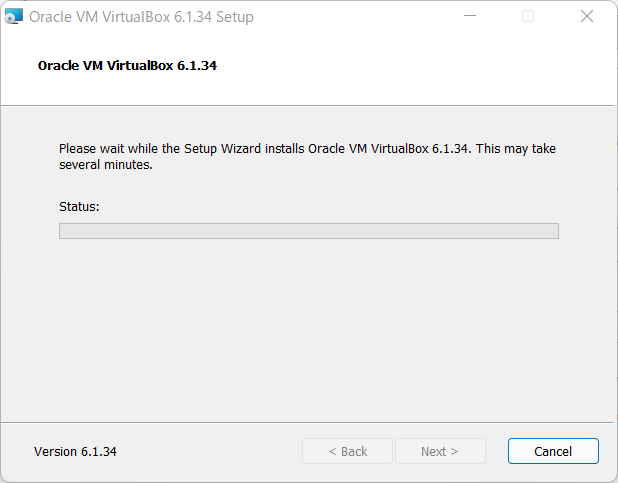Click the VirtualBox installer icon in title bar
The height and width of the screenshot is (483, 618).
point(13,16)
